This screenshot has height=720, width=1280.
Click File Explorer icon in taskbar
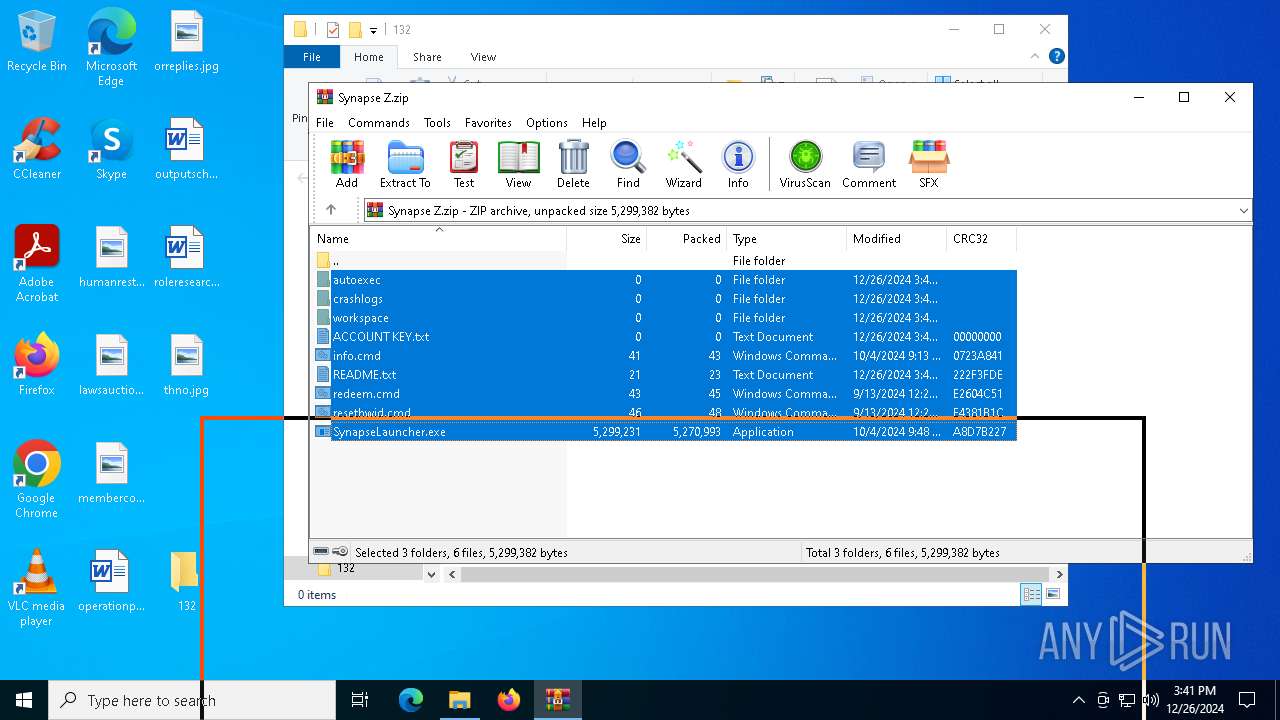[459, 700]
